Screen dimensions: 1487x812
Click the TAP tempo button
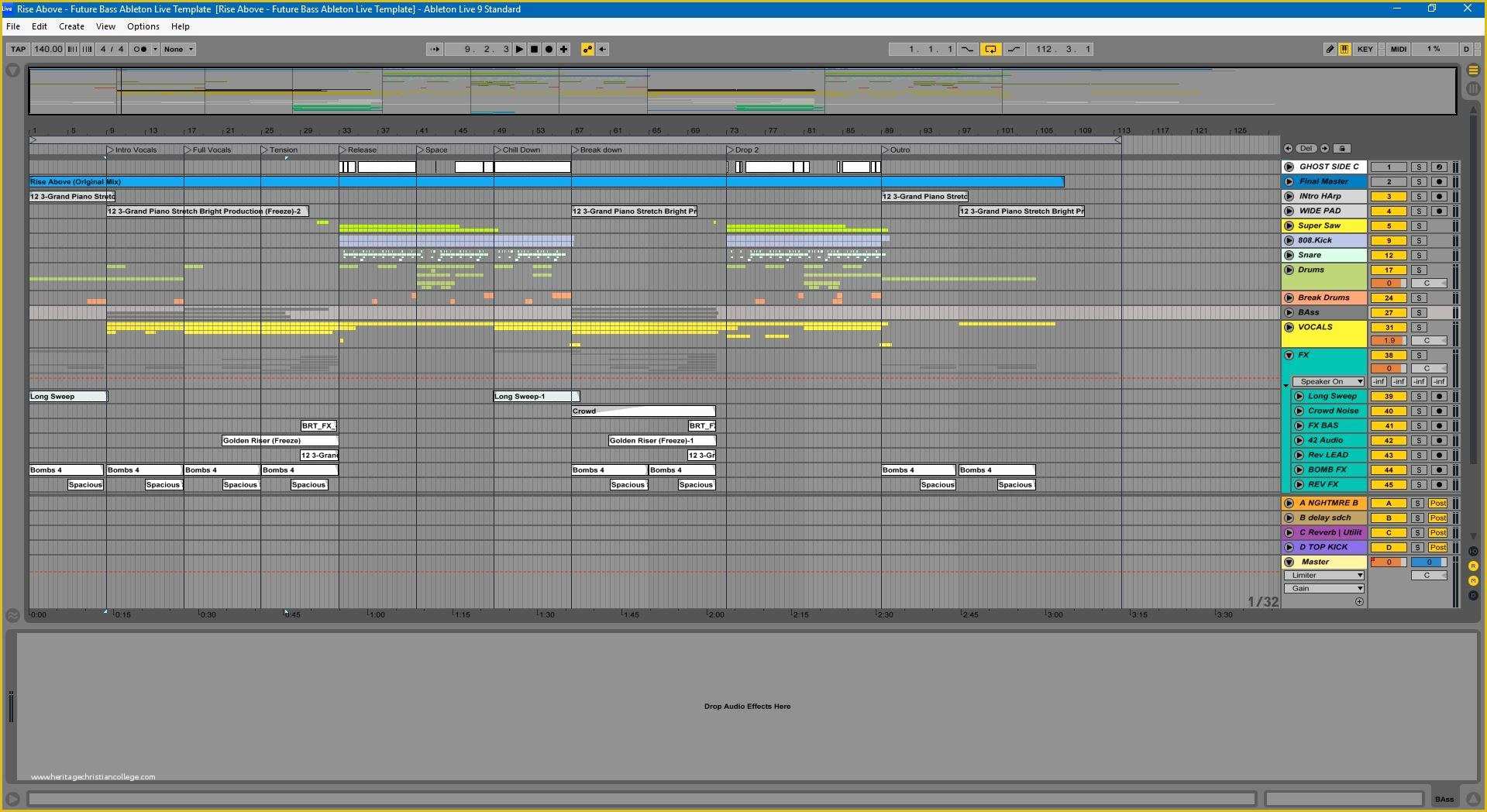18,49
